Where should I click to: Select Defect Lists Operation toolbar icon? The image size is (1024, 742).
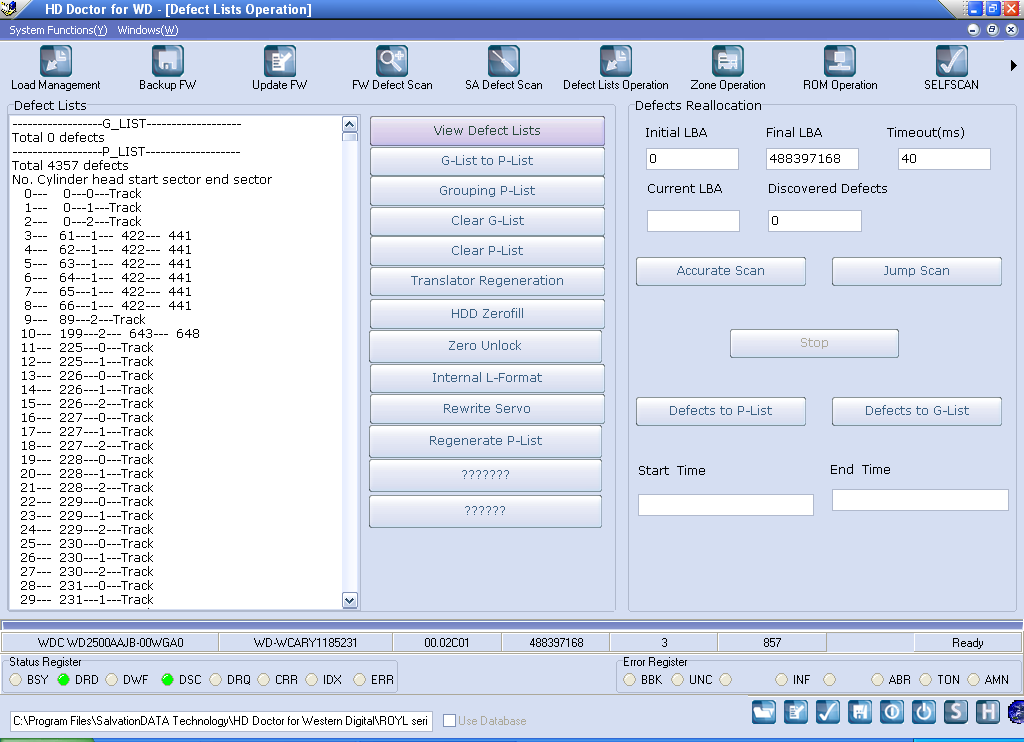[x=616, y=68]
